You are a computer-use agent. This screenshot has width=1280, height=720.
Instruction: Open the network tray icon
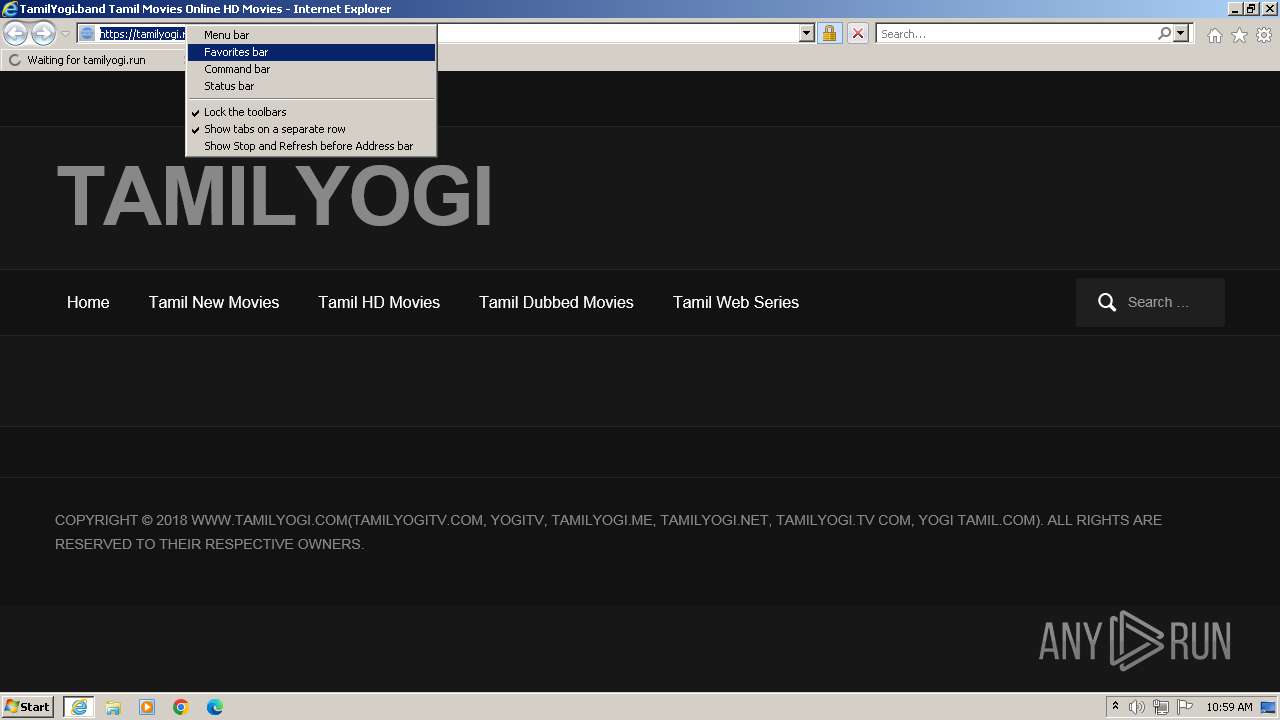(1161, 707)
